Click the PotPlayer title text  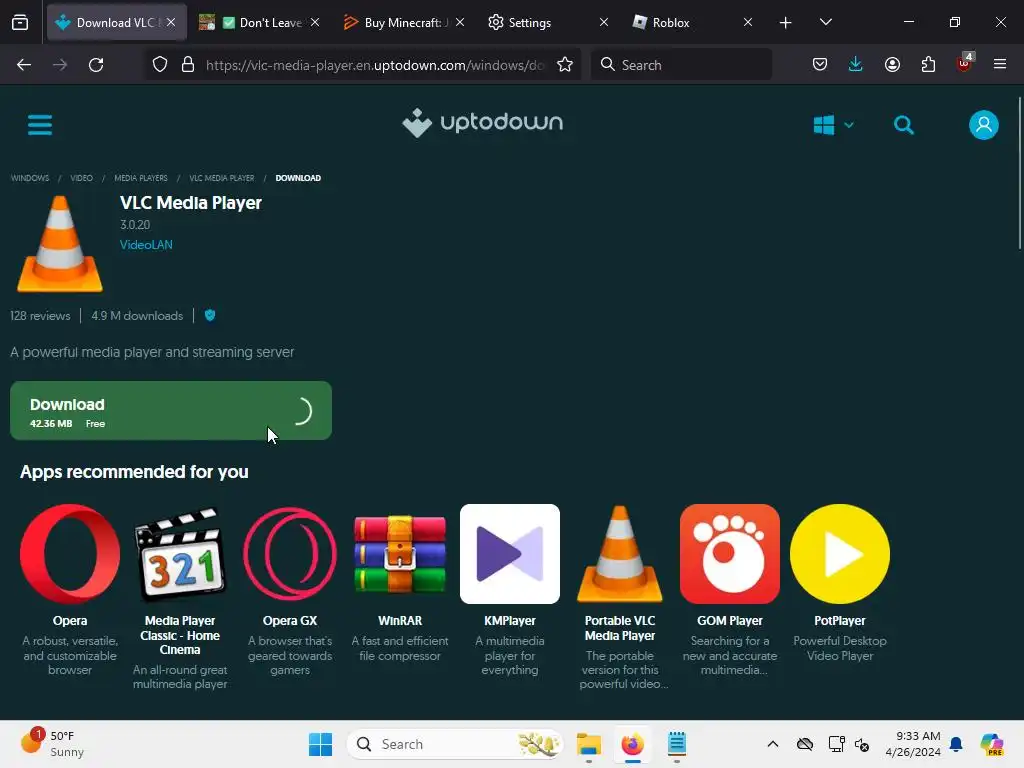click(x=840, y=621)
